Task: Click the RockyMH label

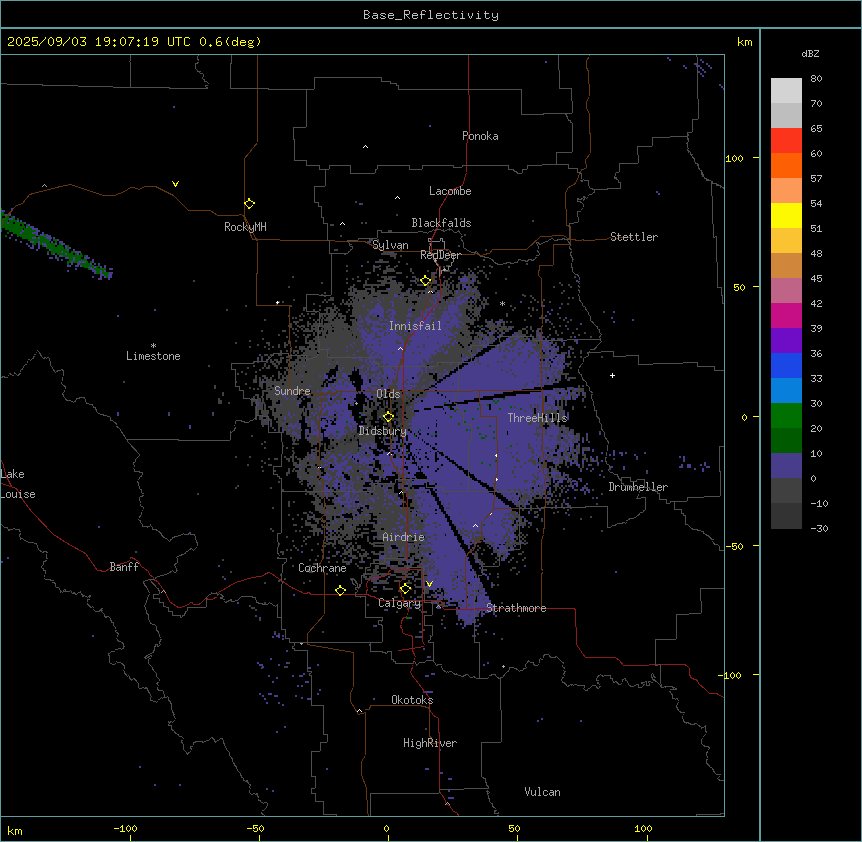Action: pos(245,227)
